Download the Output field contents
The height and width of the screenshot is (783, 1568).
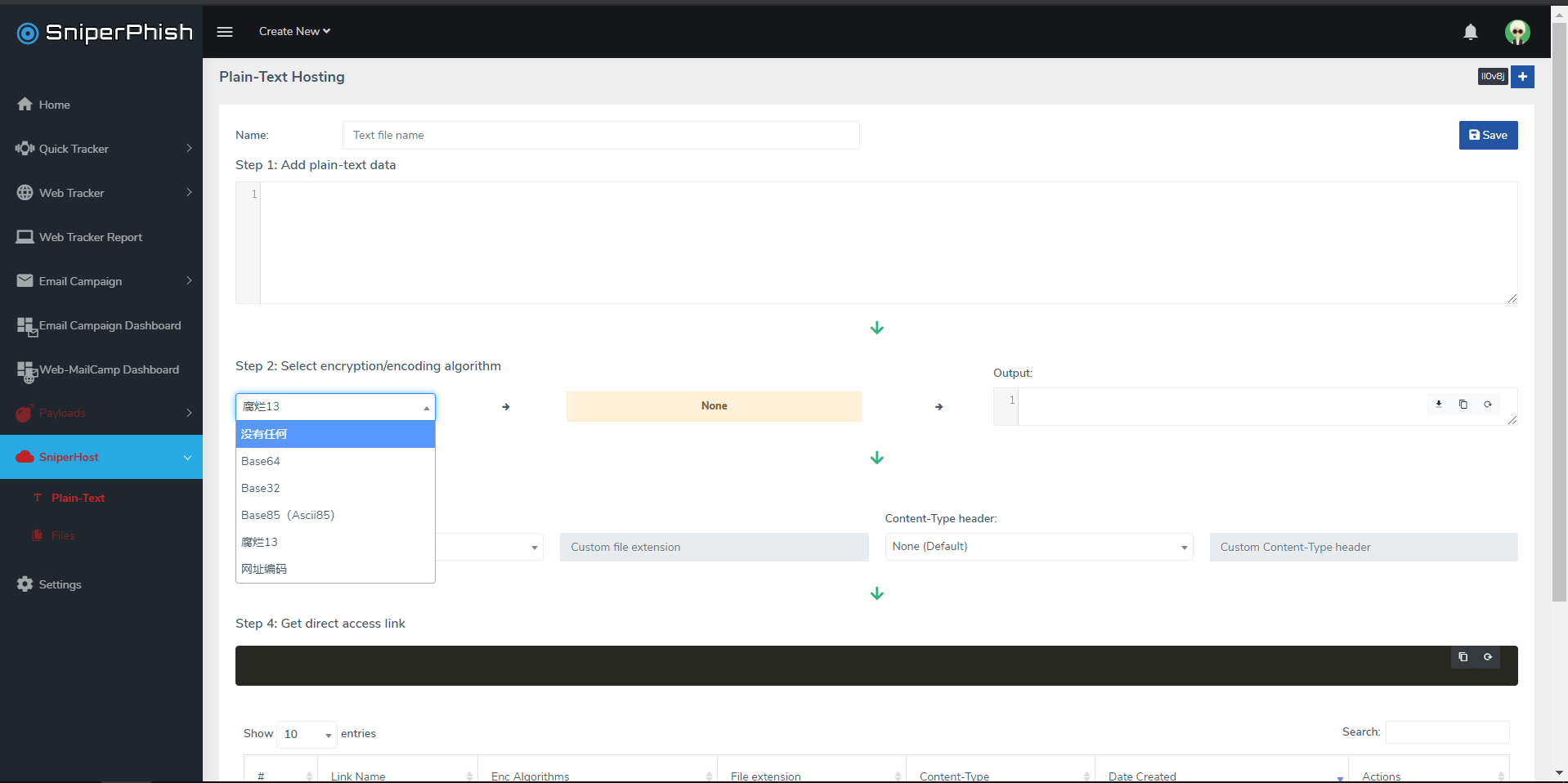point(1439,405)
